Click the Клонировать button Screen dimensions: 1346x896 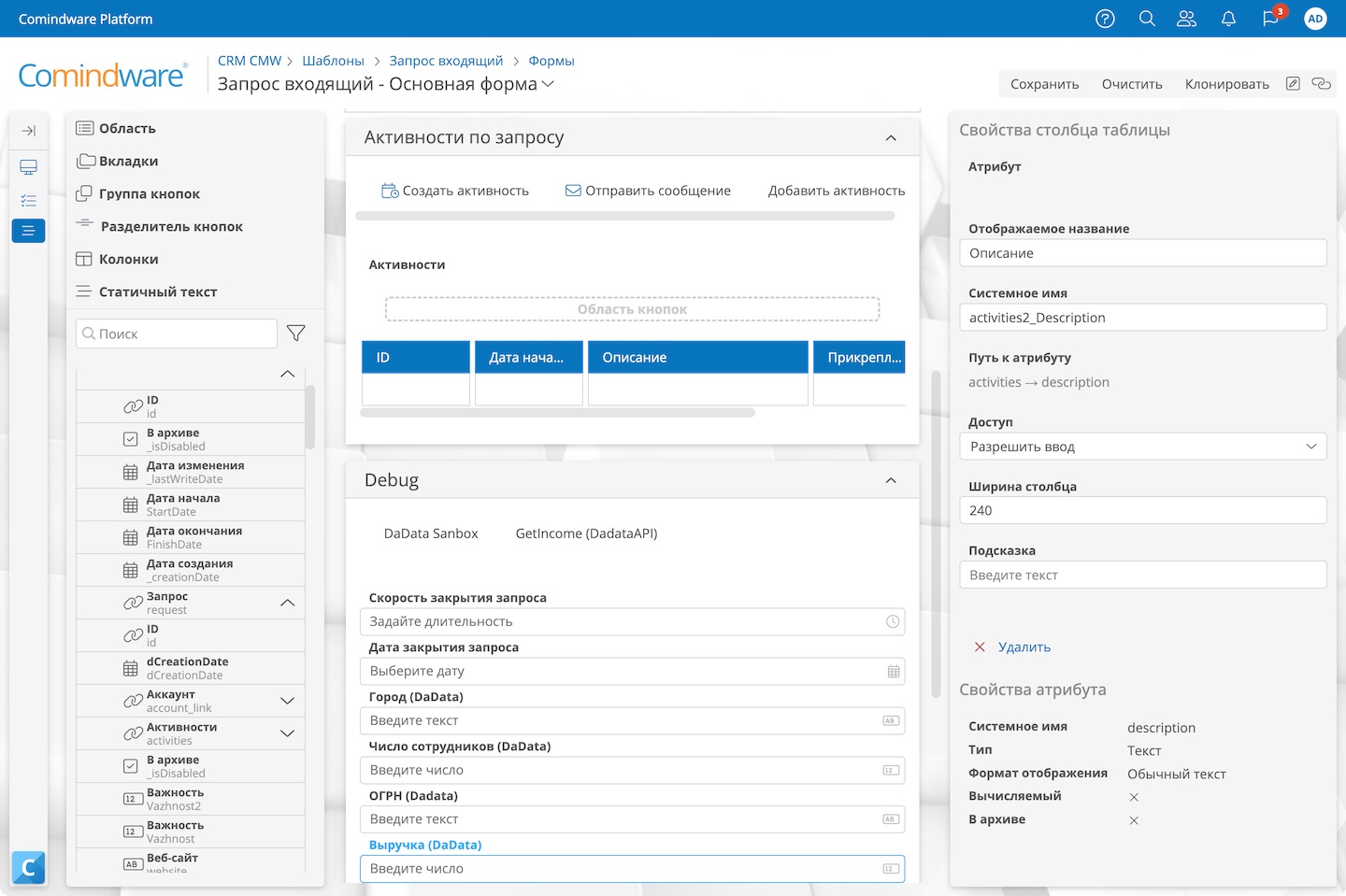tap(1227, 84)
